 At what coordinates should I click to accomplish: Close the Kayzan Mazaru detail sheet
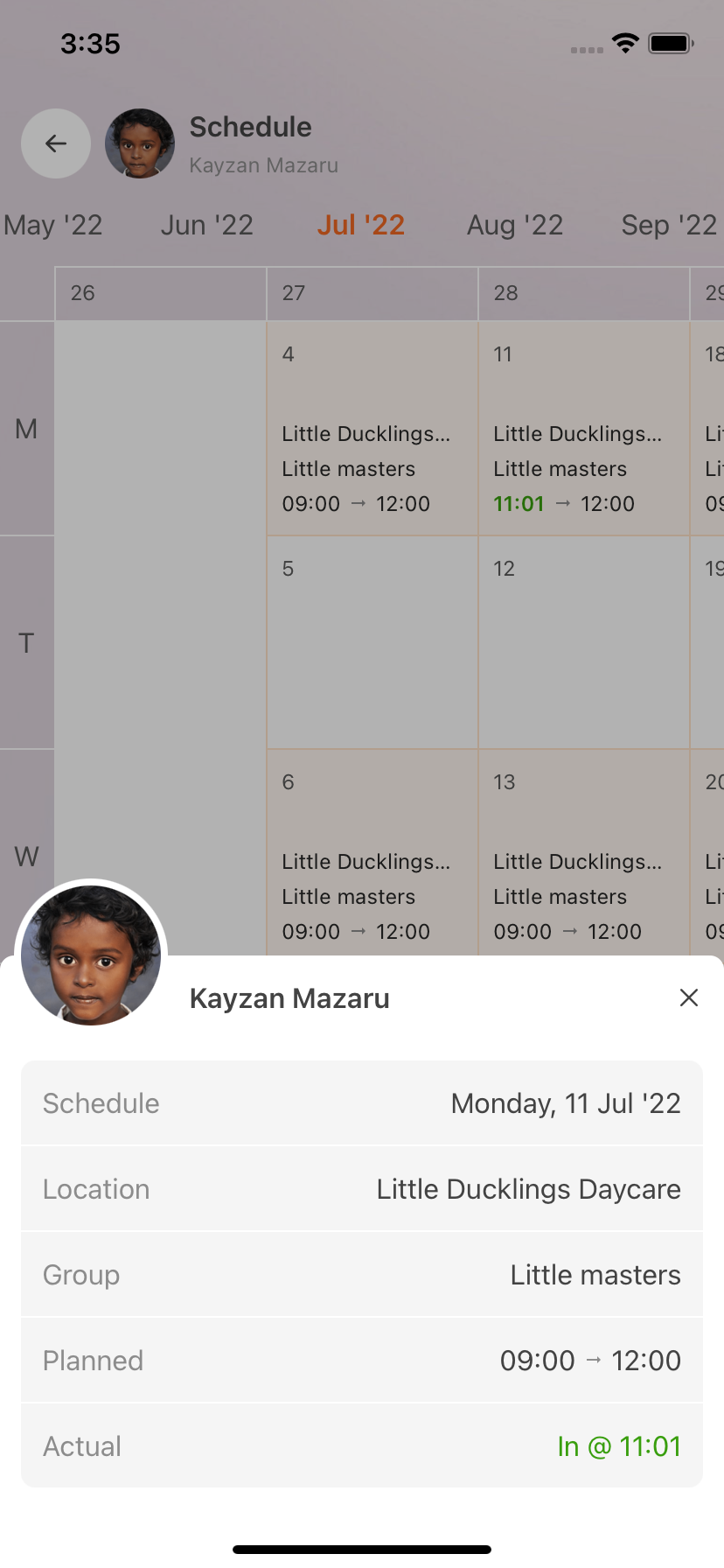[x=689, y=997]
